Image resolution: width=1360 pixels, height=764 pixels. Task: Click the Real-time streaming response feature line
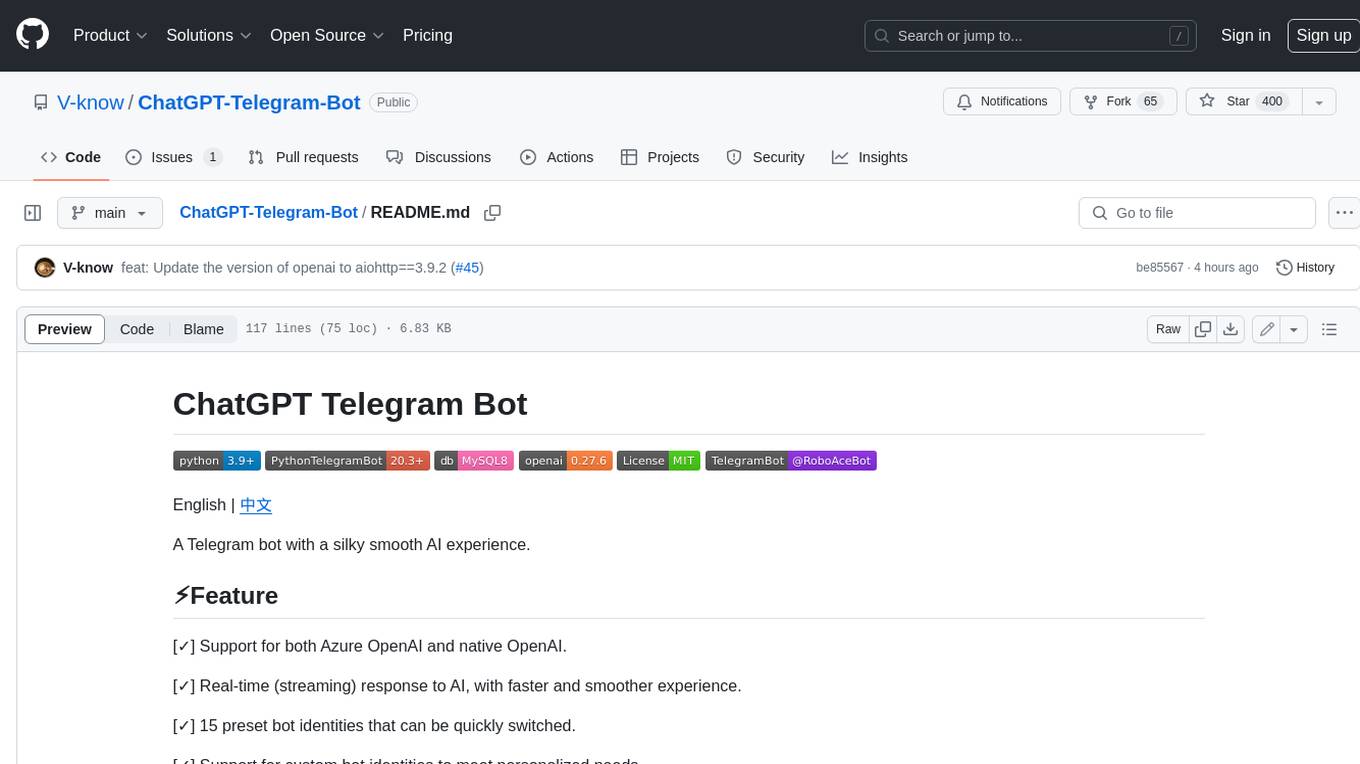[x=457, y=686]
